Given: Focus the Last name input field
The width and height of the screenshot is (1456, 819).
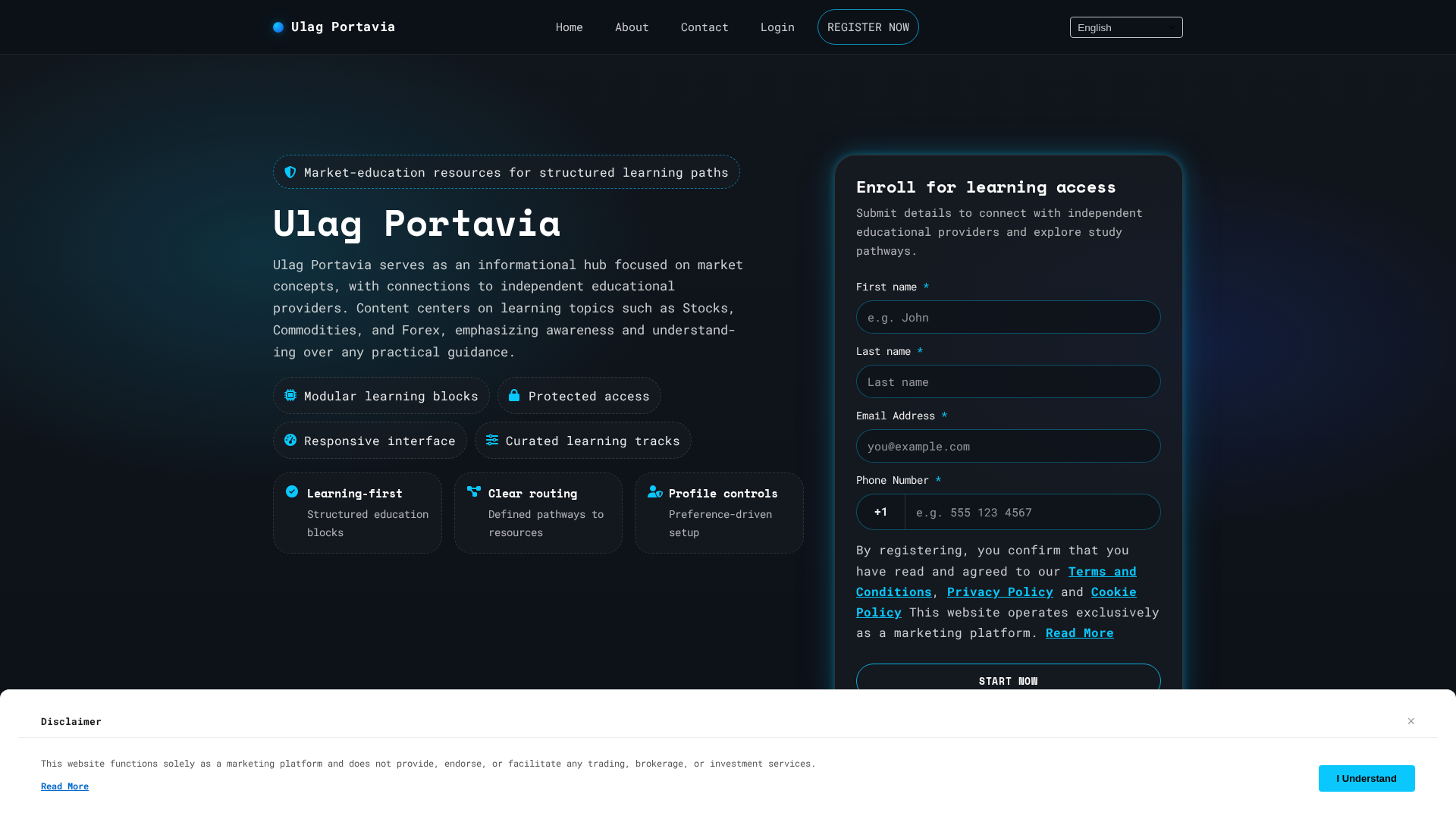Looking at the screenshot, I should tap(1009, 381).
